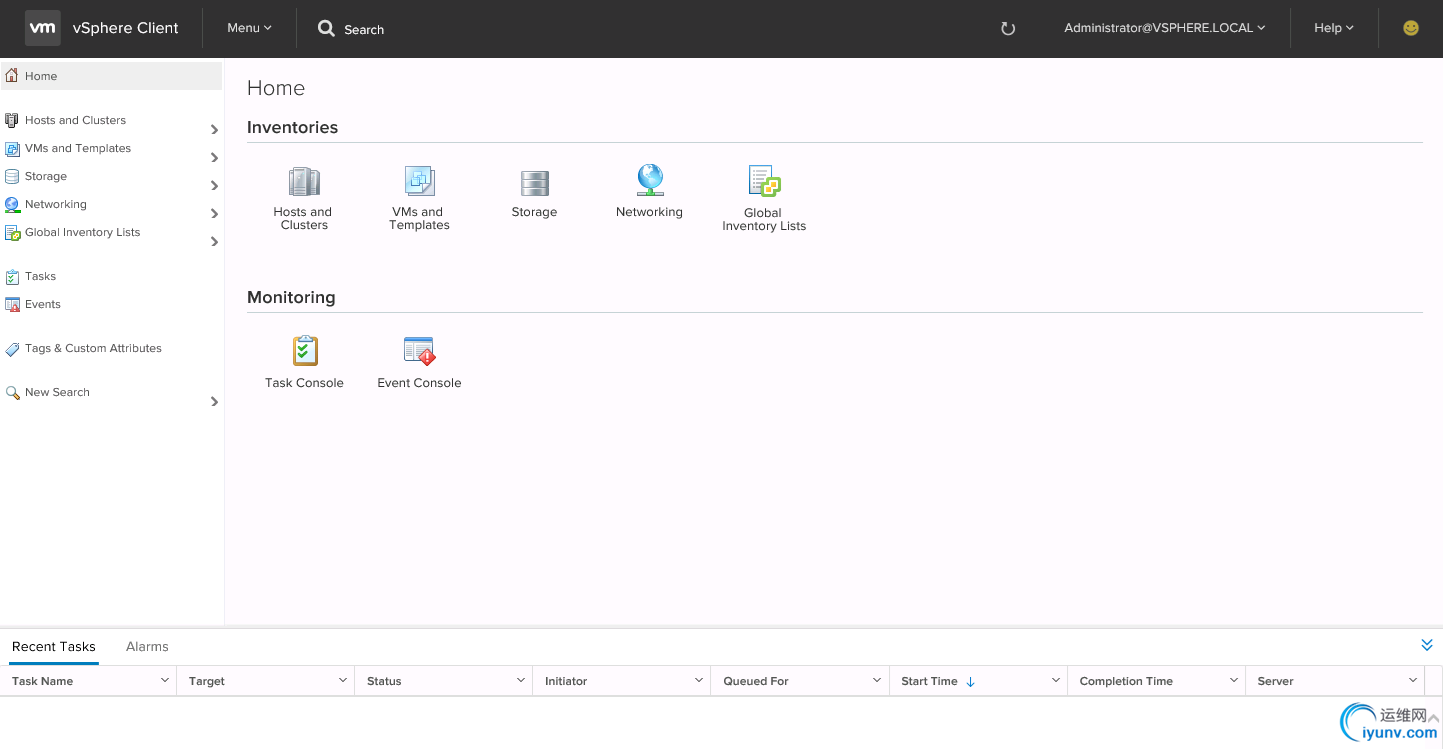Click Global Inventory Lists sidebar label
This screenshot has height=749, width=1443.
(83, 232)
